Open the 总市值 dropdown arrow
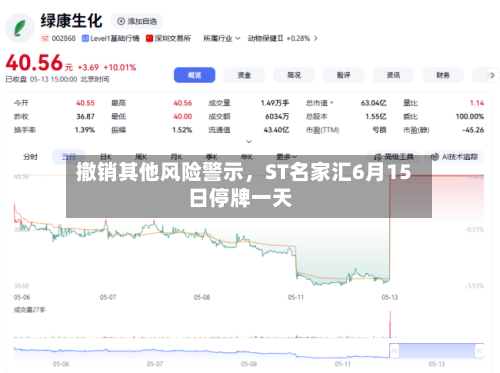The width and height of the screenshot is (500, 373). 332,103
